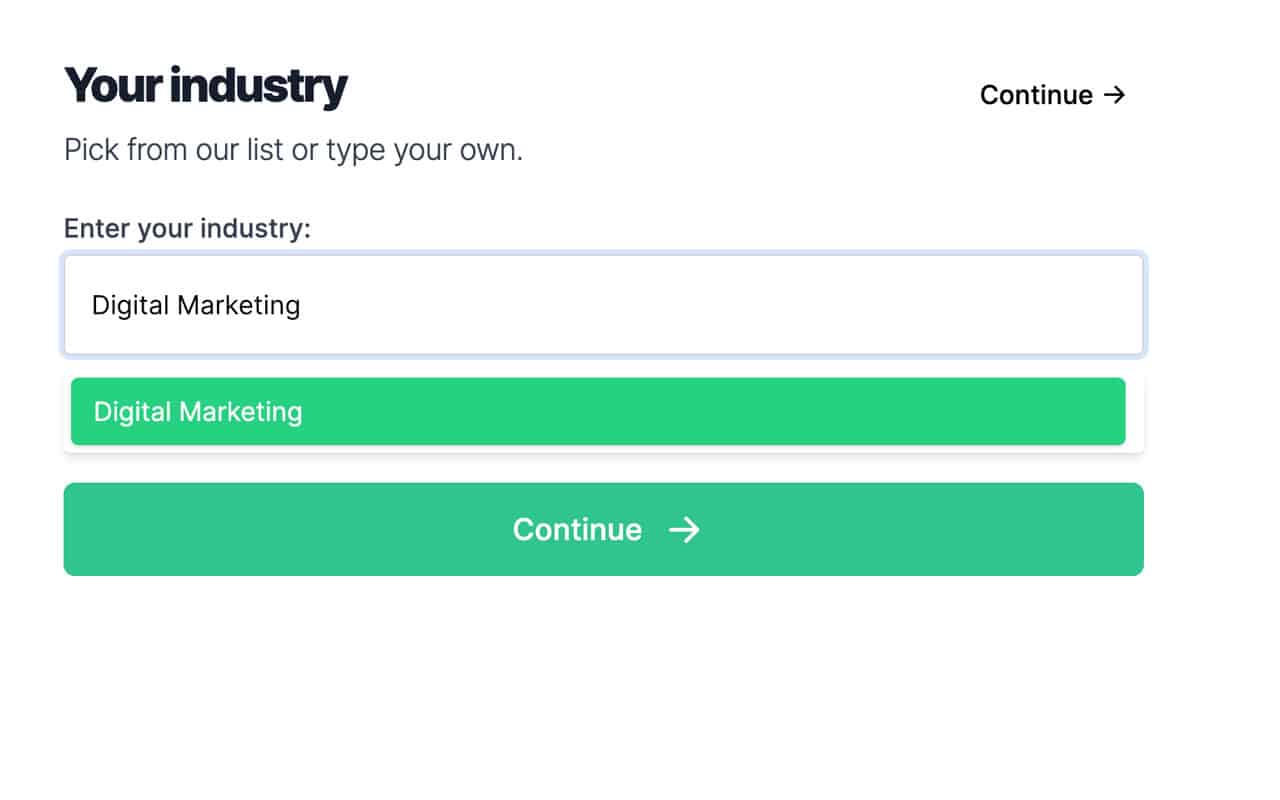Click the top-right Continue link text
Viewport: 1280px width, 800px height.
[1036, 95]
